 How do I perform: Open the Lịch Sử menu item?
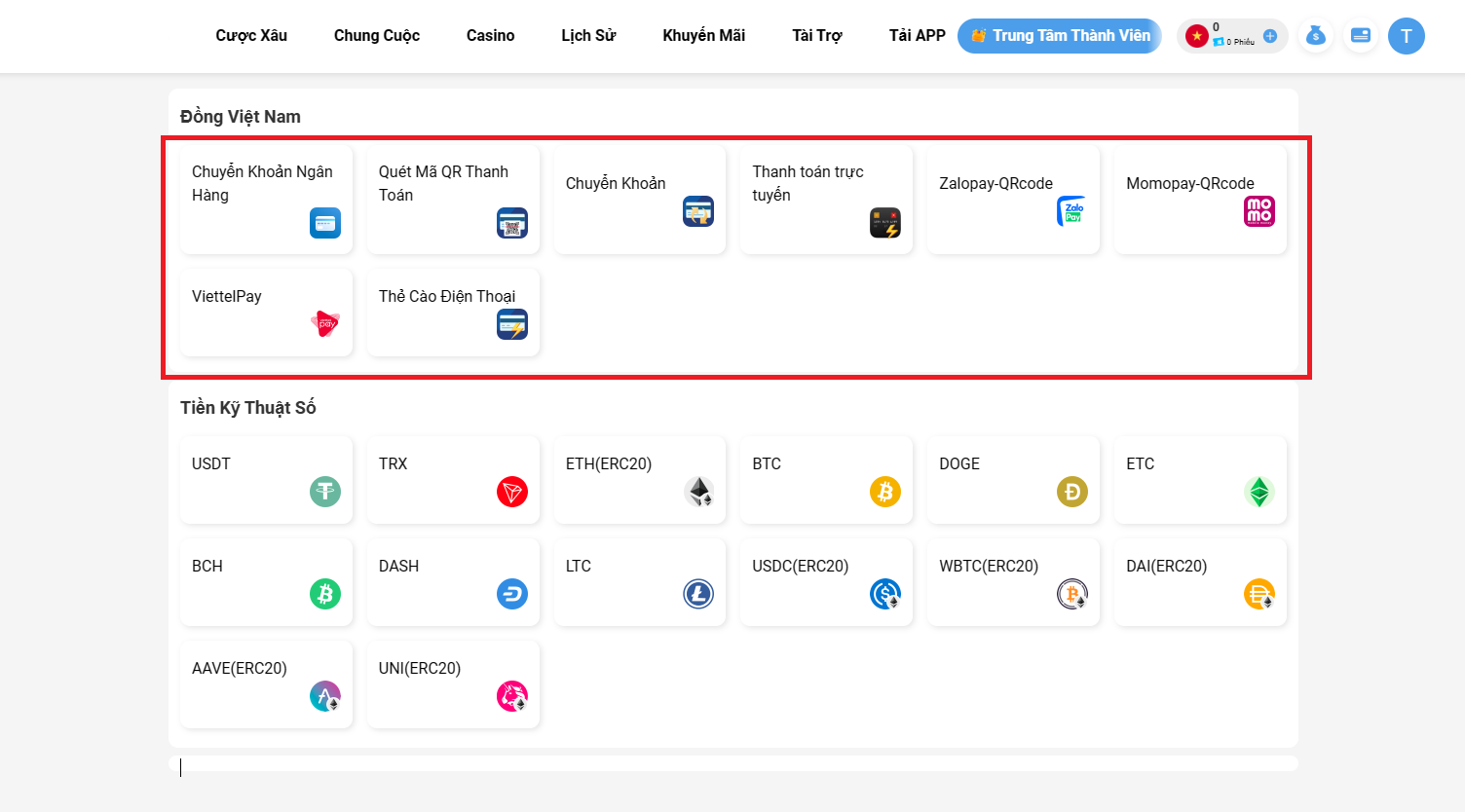(588, 36)
